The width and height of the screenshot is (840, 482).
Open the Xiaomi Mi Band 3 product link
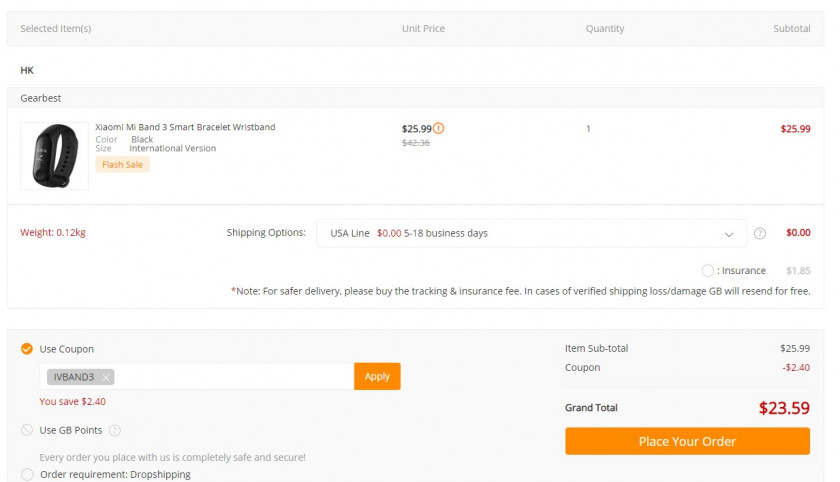click(185, 127)
